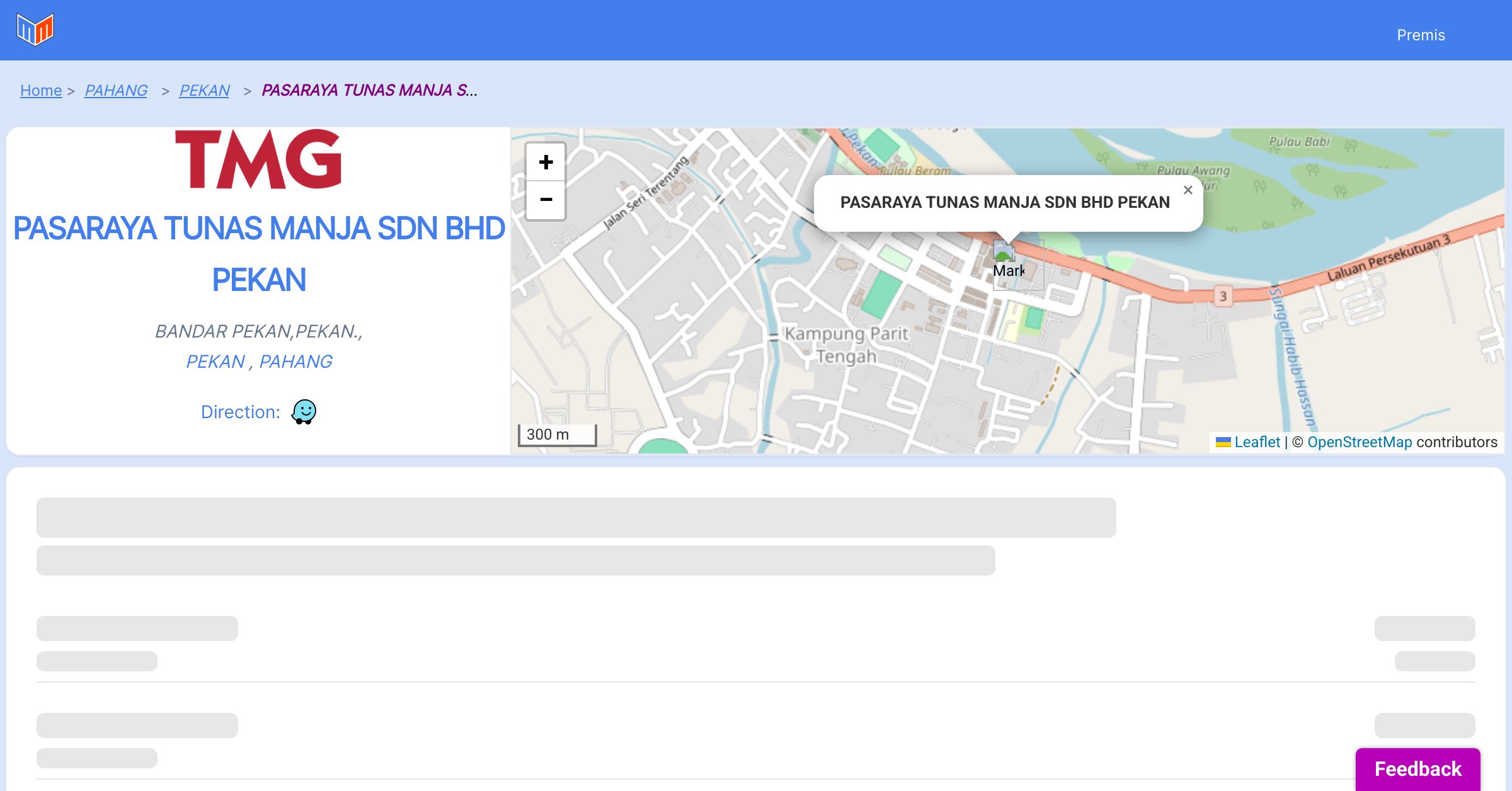Click the site logo icon in header
This screenshot has height=791, width=1512.
(35, 30)
